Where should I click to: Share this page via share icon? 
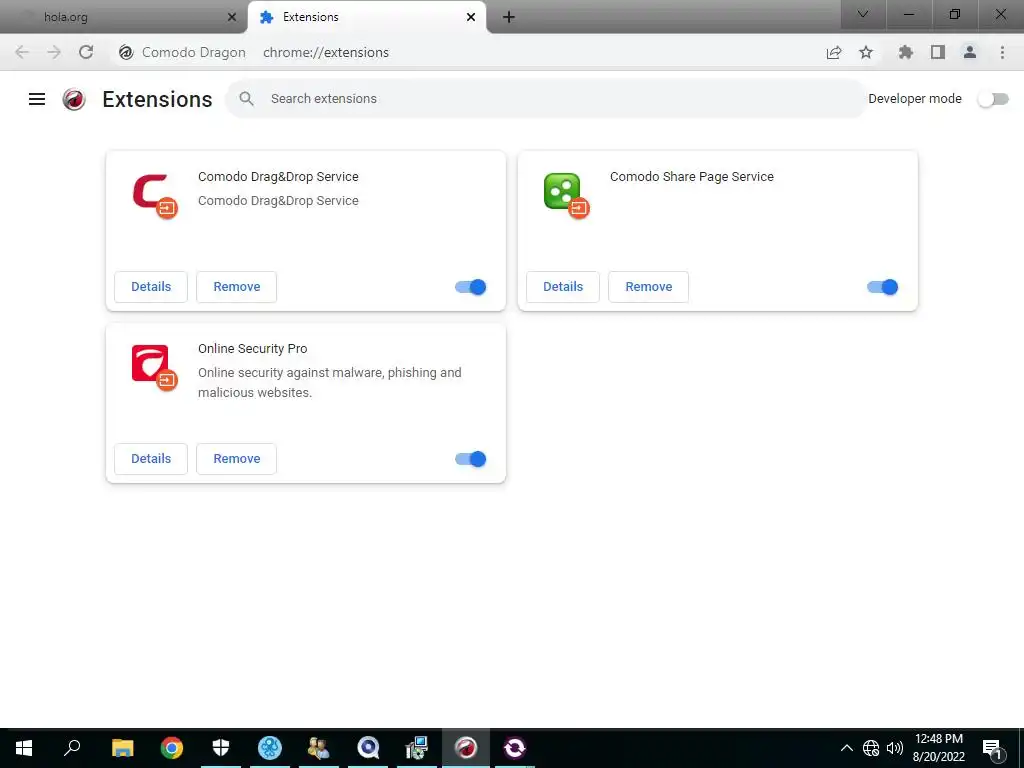834,52
